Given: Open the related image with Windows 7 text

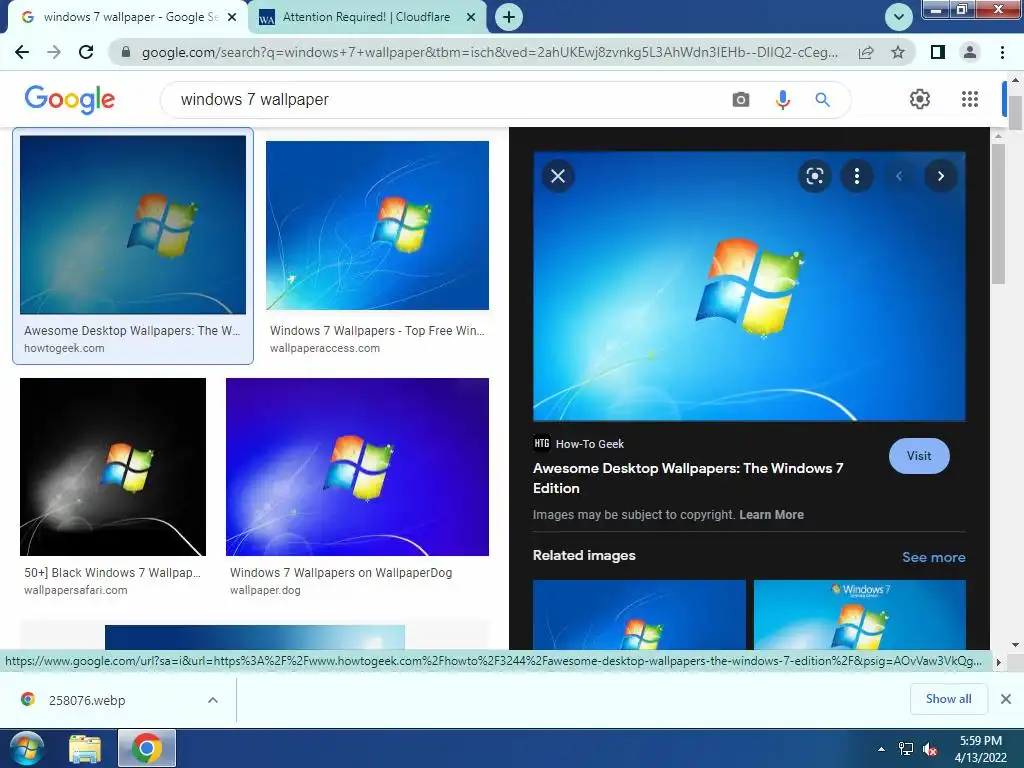Looking at the screenshot, I should click(859, 614).
